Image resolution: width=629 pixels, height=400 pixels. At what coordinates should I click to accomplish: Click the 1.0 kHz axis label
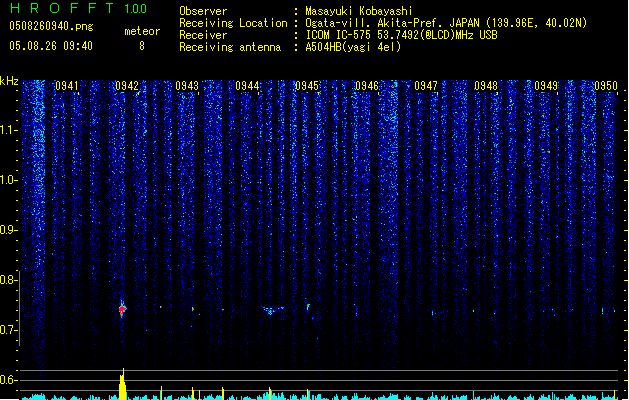[x=8, y=180]
